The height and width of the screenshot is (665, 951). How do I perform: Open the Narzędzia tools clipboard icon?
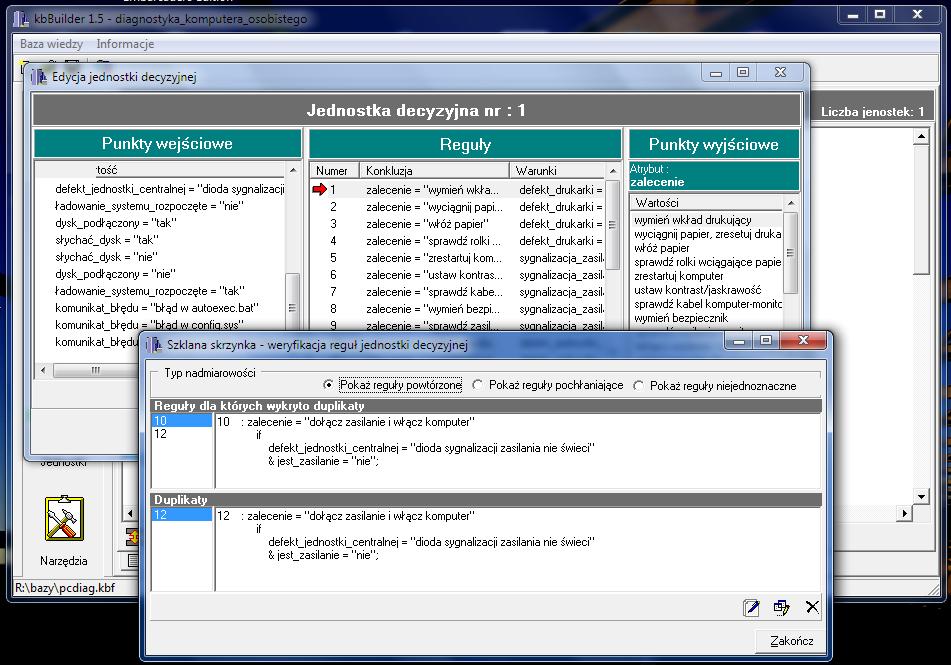click(x=64, y=519)
